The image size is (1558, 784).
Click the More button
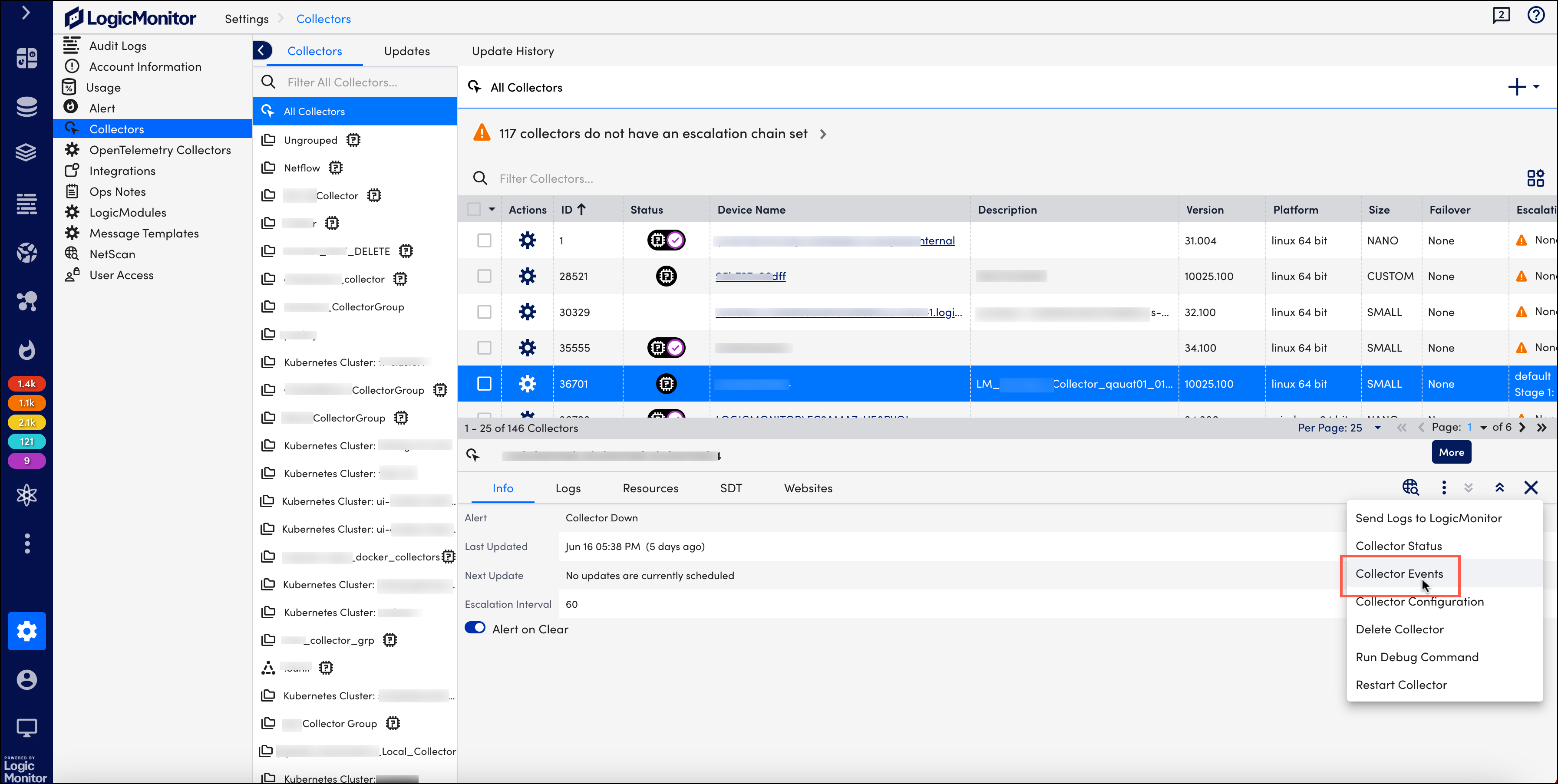click(1451, 452)
